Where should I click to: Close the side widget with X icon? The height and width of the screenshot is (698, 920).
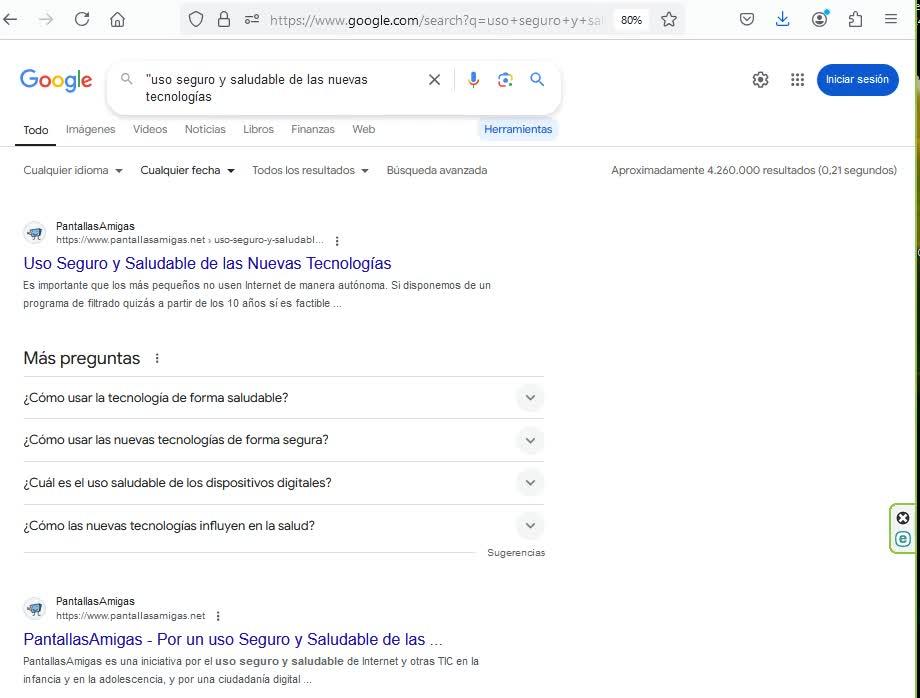(903, 518)
